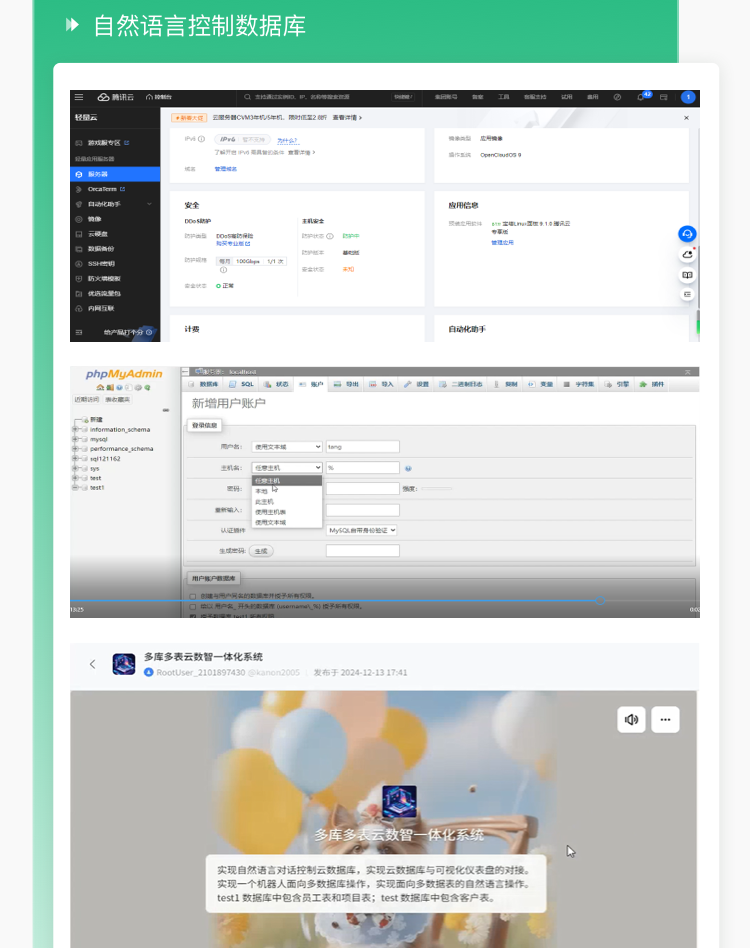Open the Tencent Cloud hamburger menu
750x948 pixels.
pos(79,97)
